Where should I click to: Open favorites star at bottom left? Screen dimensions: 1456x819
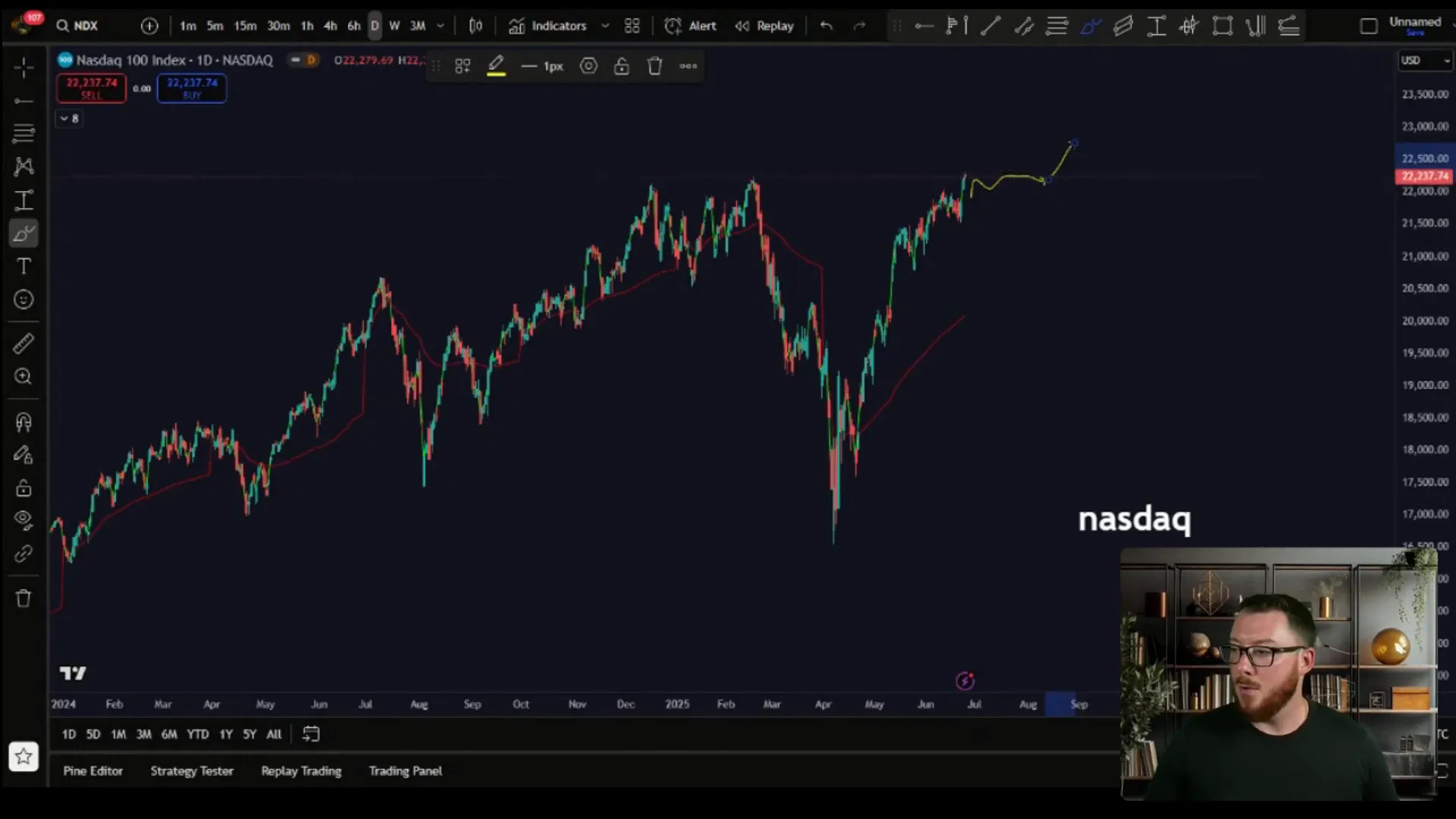tap(24, 756)
